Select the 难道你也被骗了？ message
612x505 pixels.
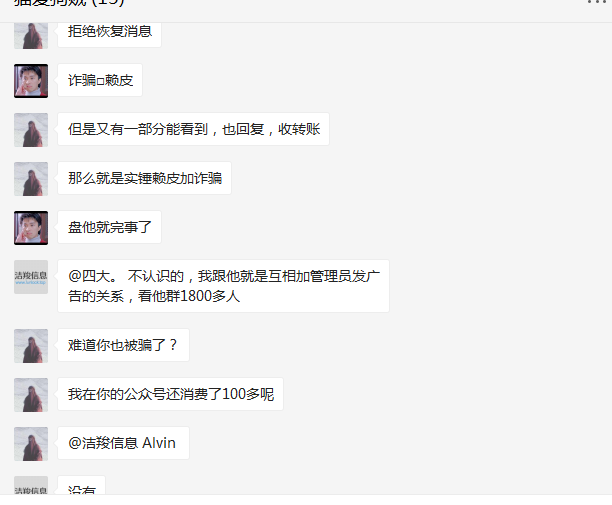(123, 345)
